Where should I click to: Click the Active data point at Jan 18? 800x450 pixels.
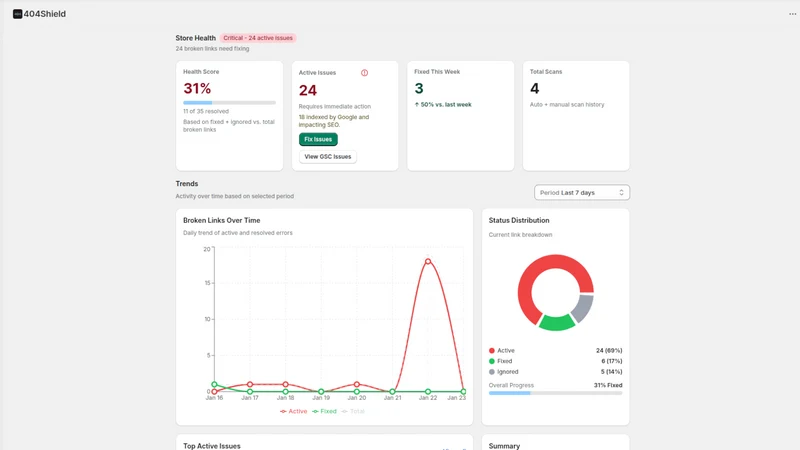285,384
